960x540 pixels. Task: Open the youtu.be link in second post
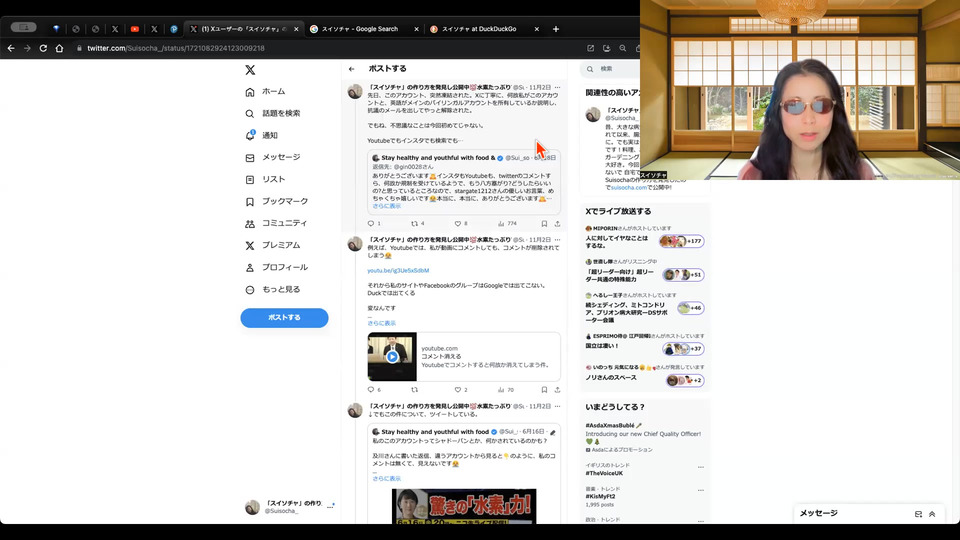tap(398, 271)
